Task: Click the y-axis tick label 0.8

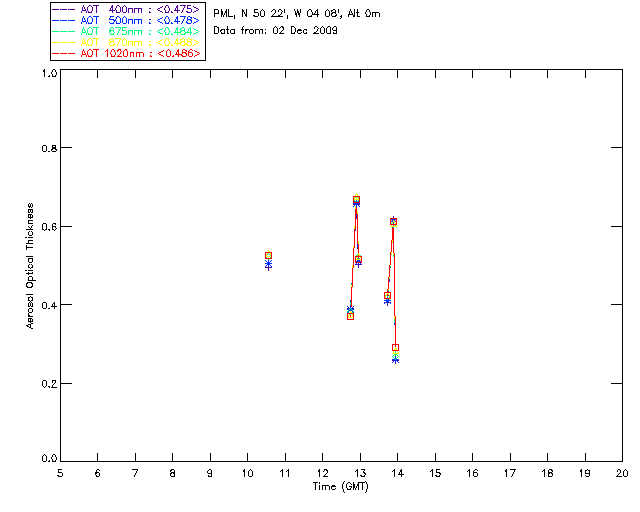Action: click(49, 148)
